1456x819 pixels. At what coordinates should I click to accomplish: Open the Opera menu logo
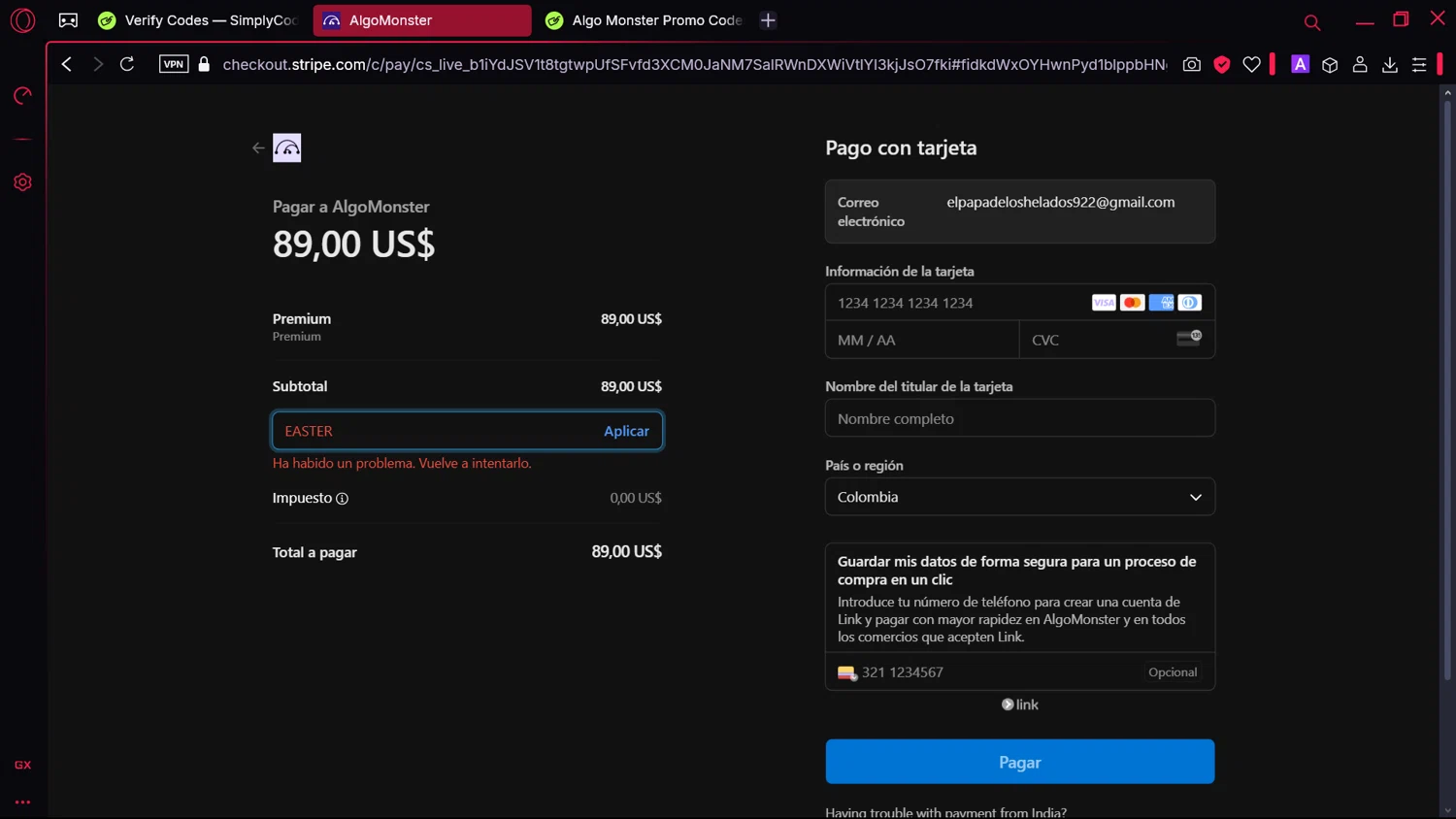coord(22,20)
